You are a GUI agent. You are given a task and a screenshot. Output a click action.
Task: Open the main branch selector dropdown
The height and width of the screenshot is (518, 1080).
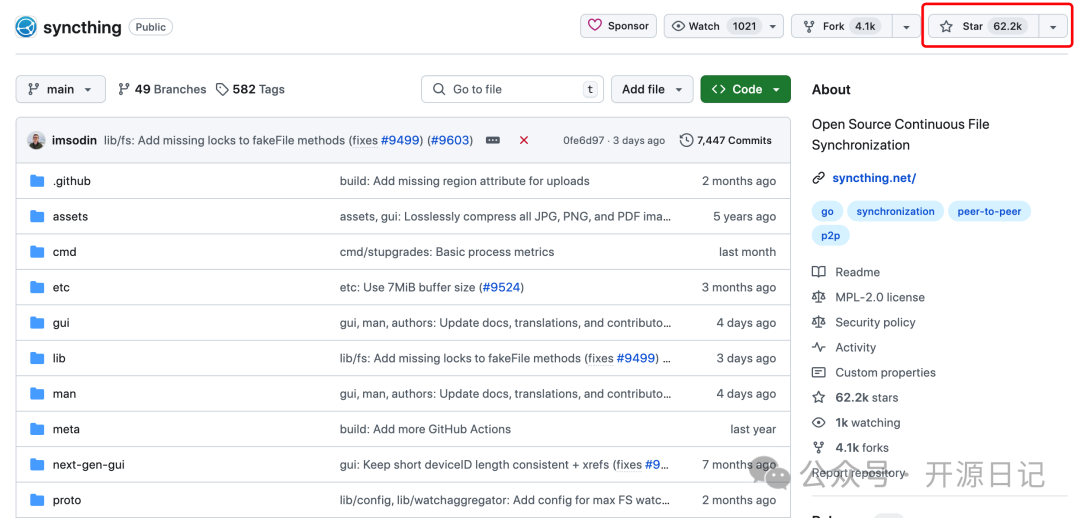tap(61, 89)
